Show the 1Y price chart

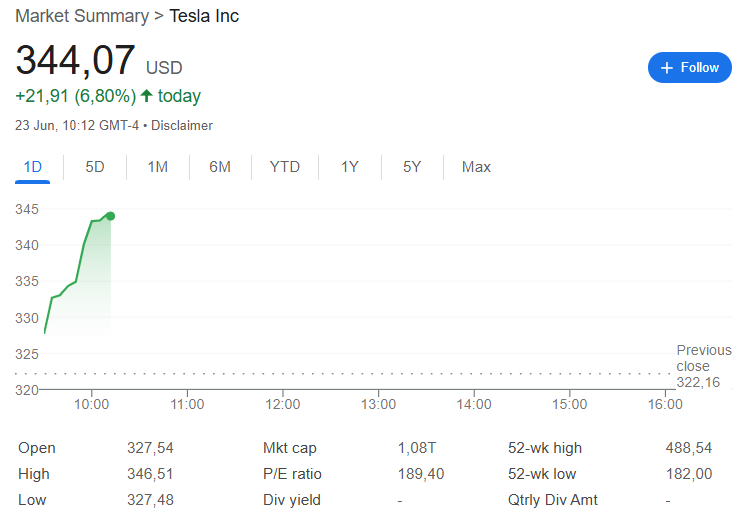(x=349, y=167)
